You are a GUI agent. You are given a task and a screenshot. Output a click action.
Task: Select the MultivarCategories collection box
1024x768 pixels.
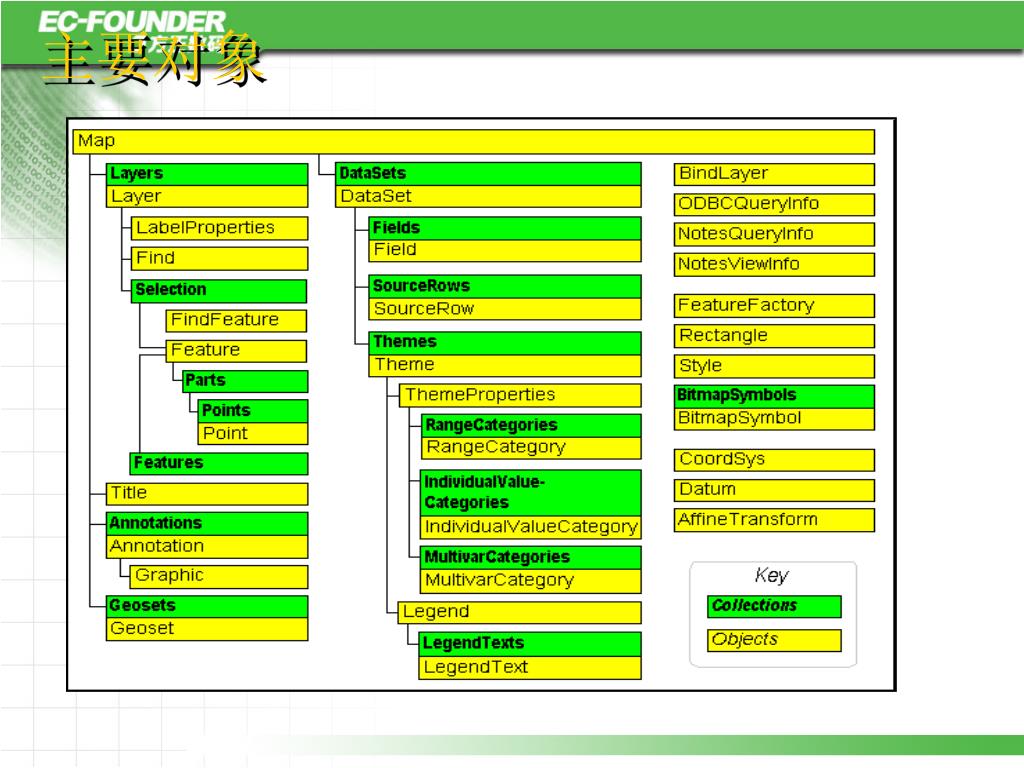[x=530, y=558]
